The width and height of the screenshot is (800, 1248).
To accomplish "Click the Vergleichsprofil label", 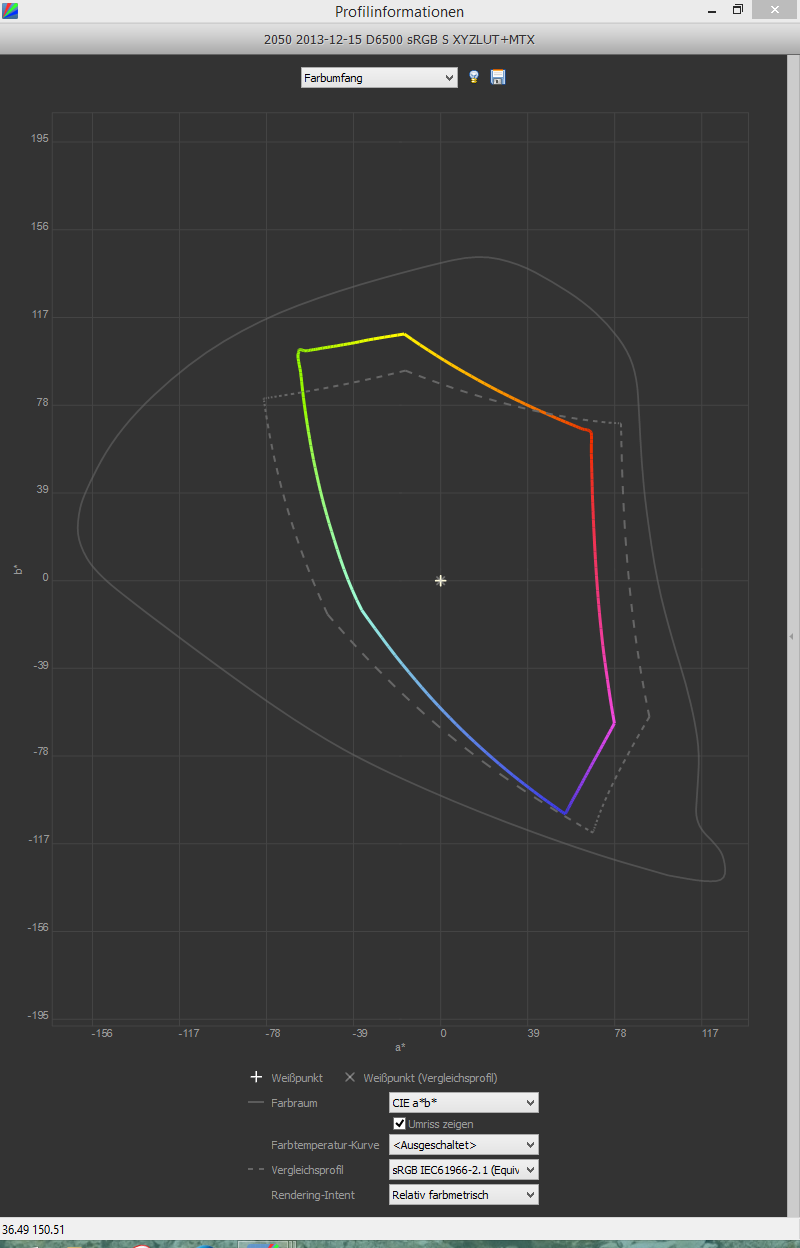I will coord(307,1169).
